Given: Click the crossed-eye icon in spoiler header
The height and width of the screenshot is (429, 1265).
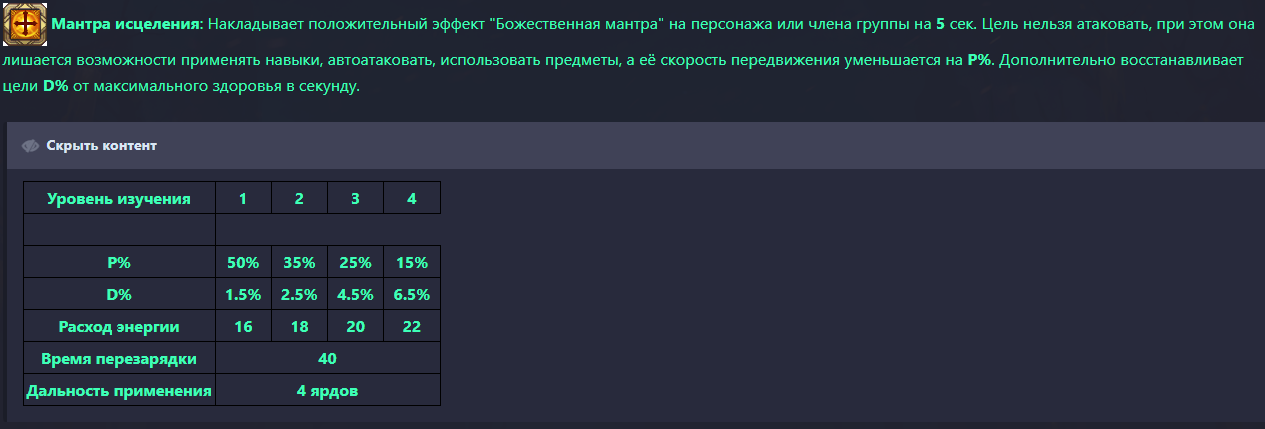Looking at the screenshot, I should (30, 146).
